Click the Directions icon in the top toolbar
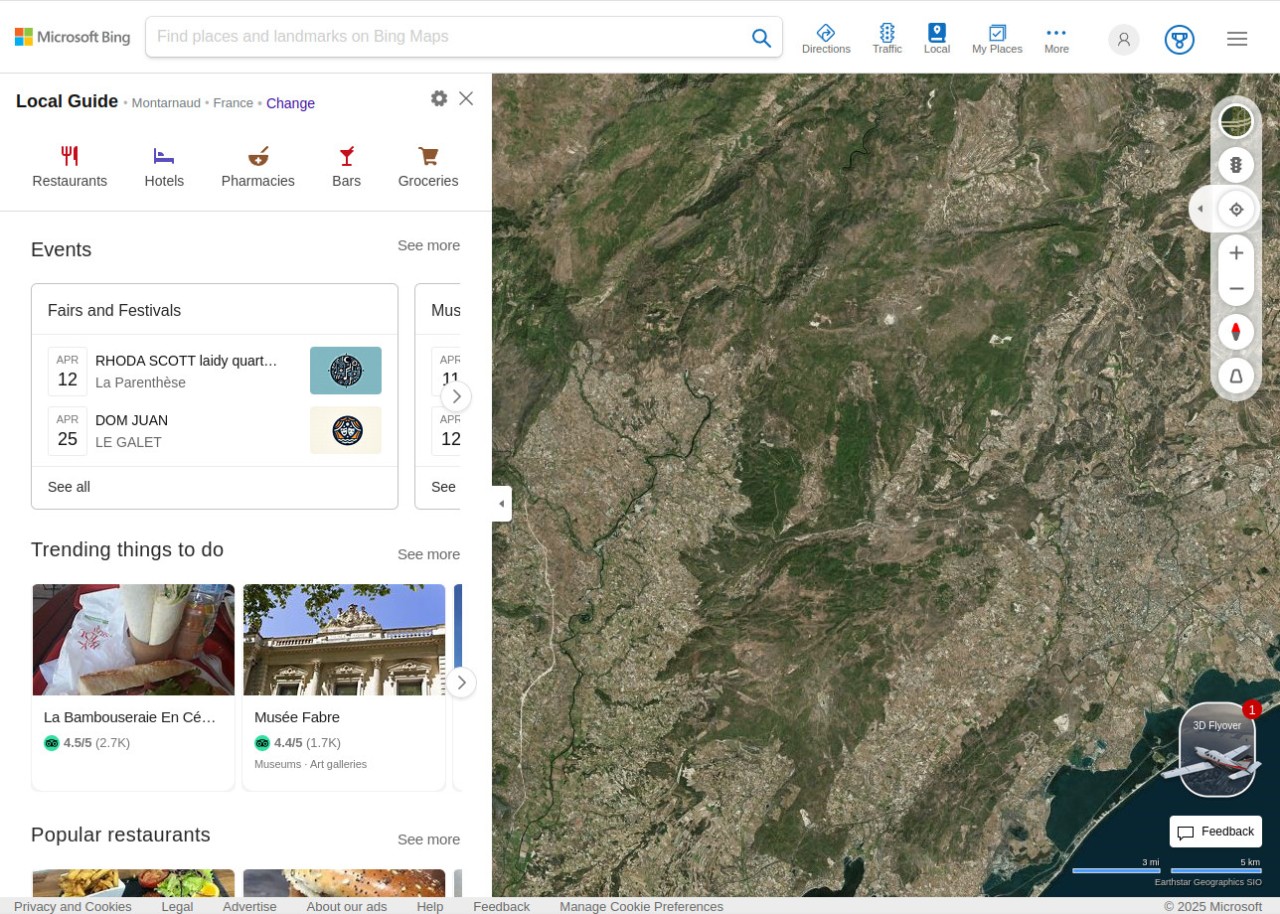Screen dimensions: 1280x914 (x=826, y=37)
